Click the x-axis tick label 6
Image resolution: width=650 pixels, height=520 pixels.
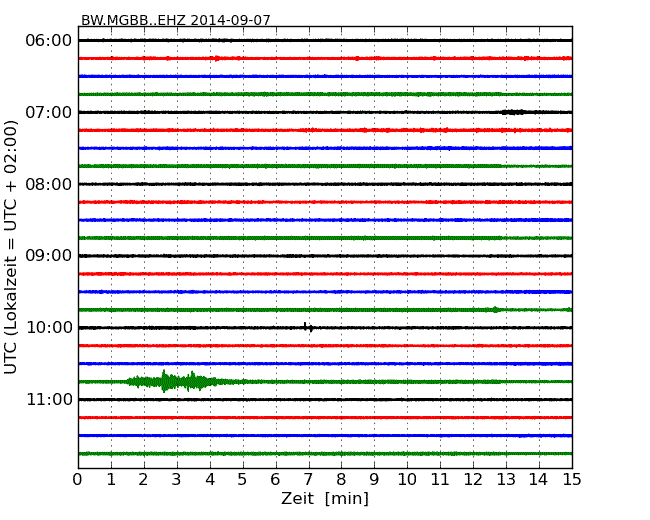pyautogui.click(x=275, y=480)
